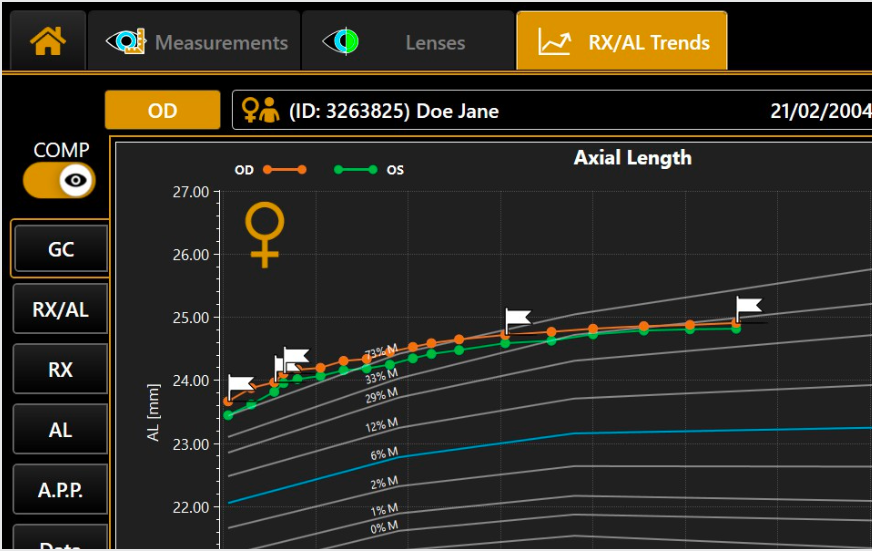The width and height of the screenshot is (872, 551).
Task: Click the 22.00 axis value
Action: [191, 508]
